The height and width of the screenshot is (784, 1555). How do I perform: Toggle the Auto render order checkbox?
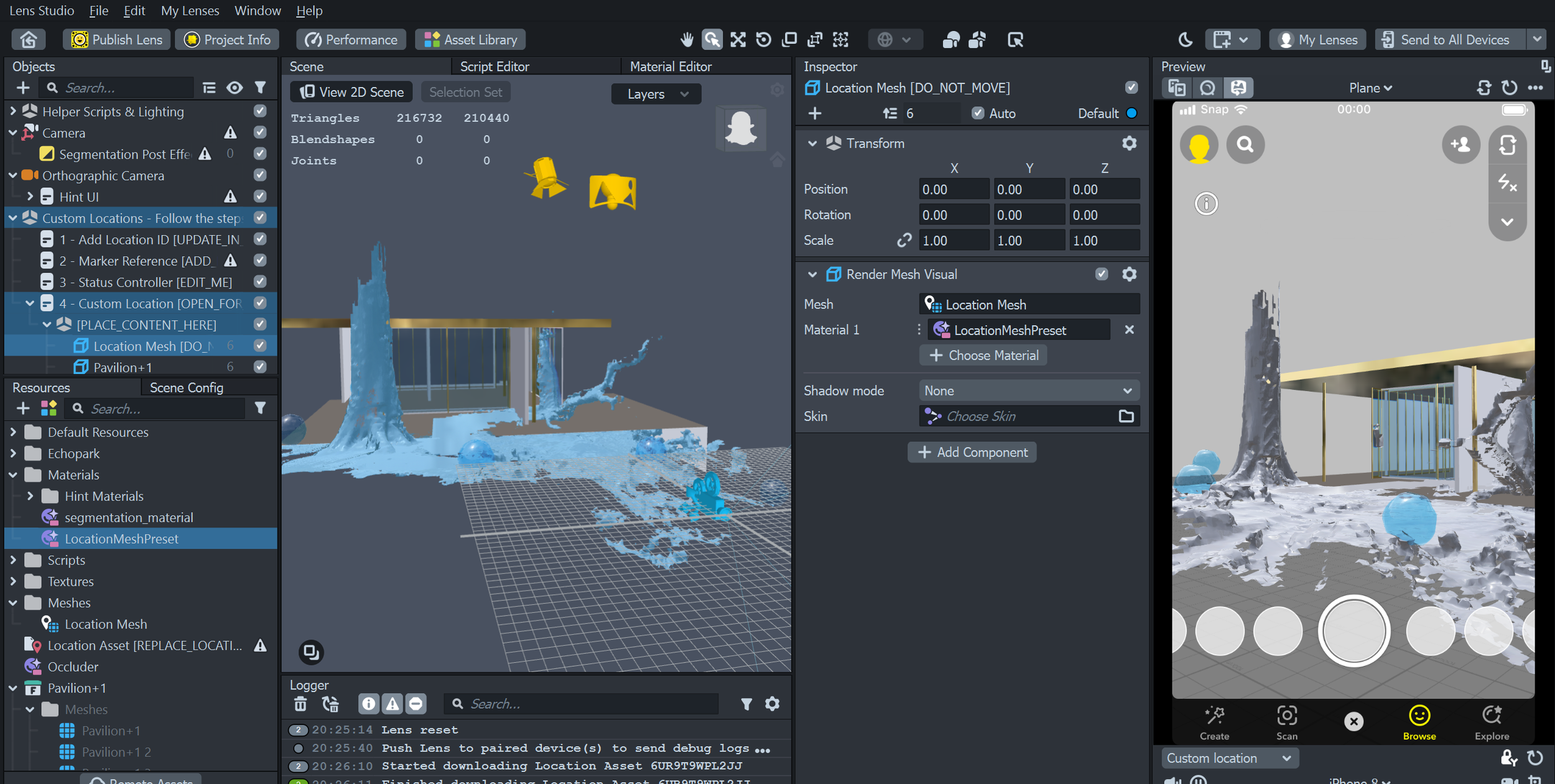click(x=978, y=113)
